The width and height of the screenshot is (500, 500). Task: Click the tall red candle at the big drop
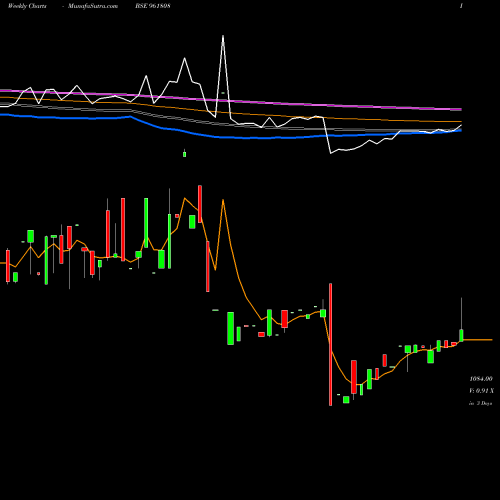click(x=330, y=344)
